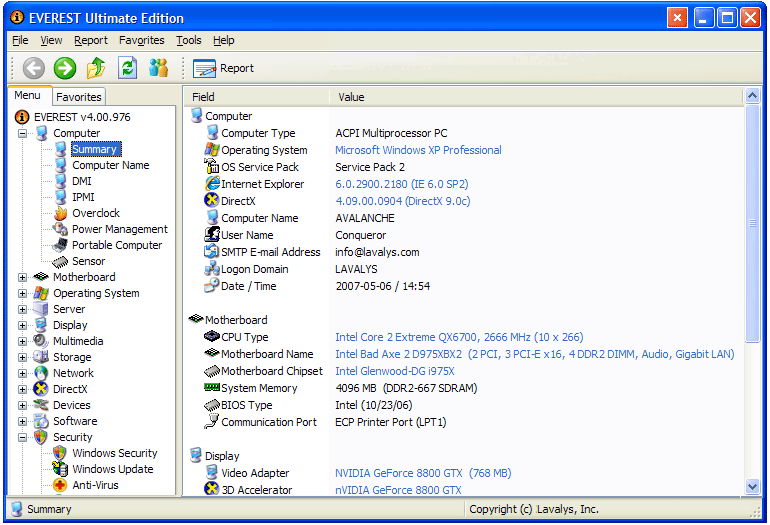
Task: Expand the Software tree node
Action: tap(22, 421)
